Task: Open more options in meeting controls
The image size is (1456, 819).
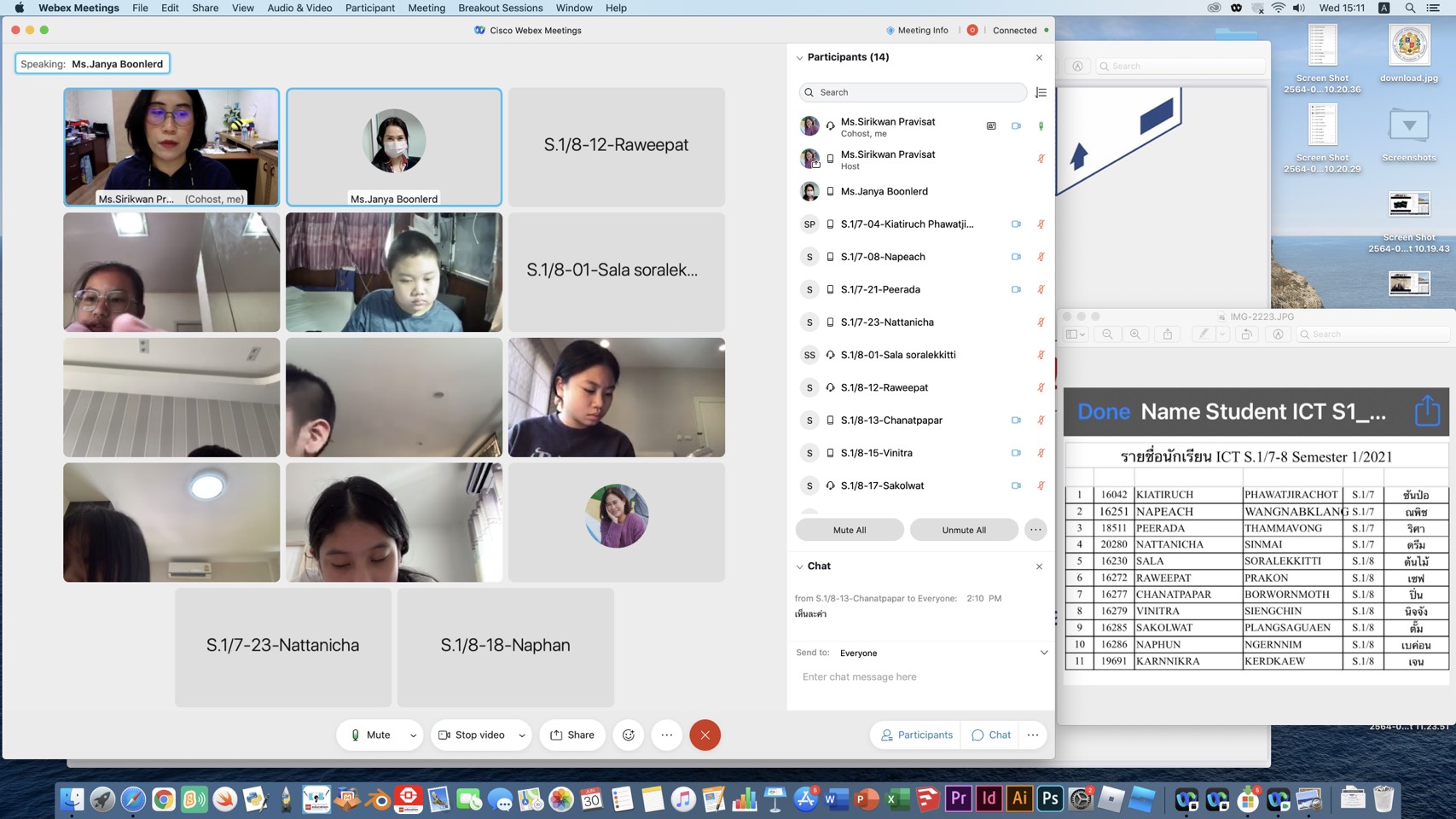Action: [x=667, y=735]
